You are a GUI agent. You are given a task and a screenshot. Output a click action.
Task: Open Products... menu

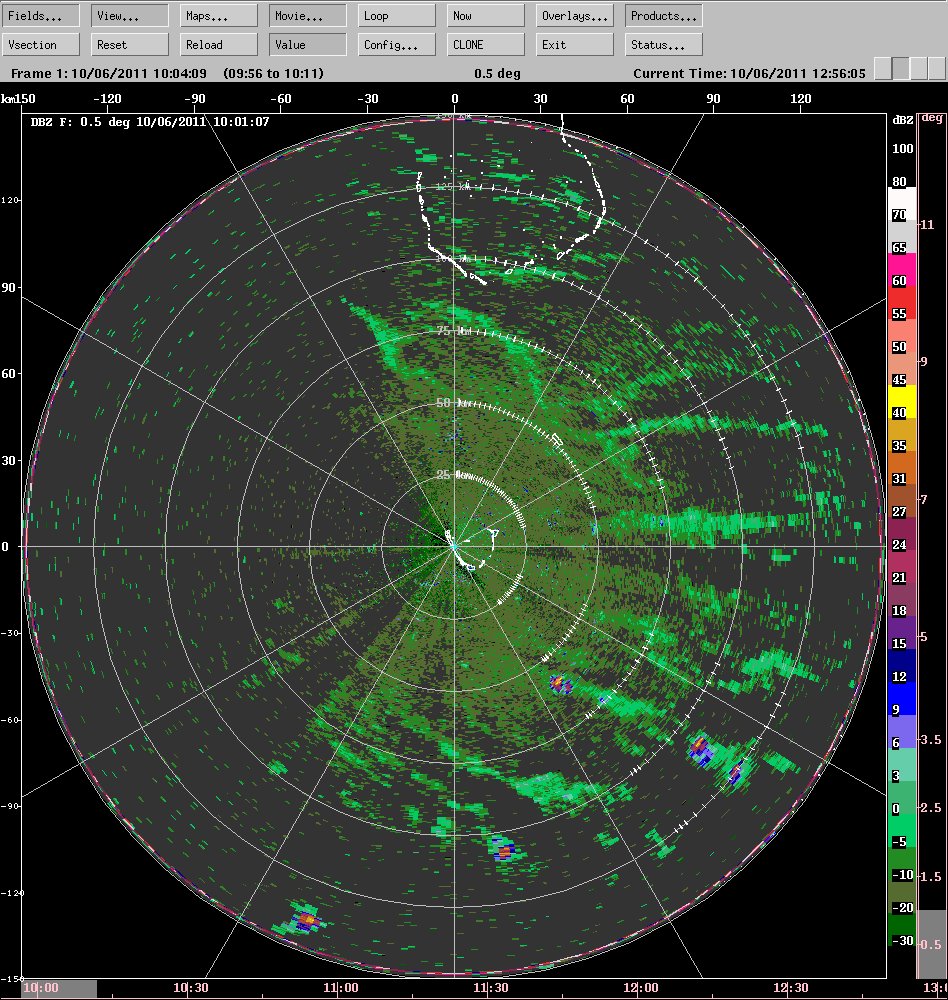click(x=664, y=16)
